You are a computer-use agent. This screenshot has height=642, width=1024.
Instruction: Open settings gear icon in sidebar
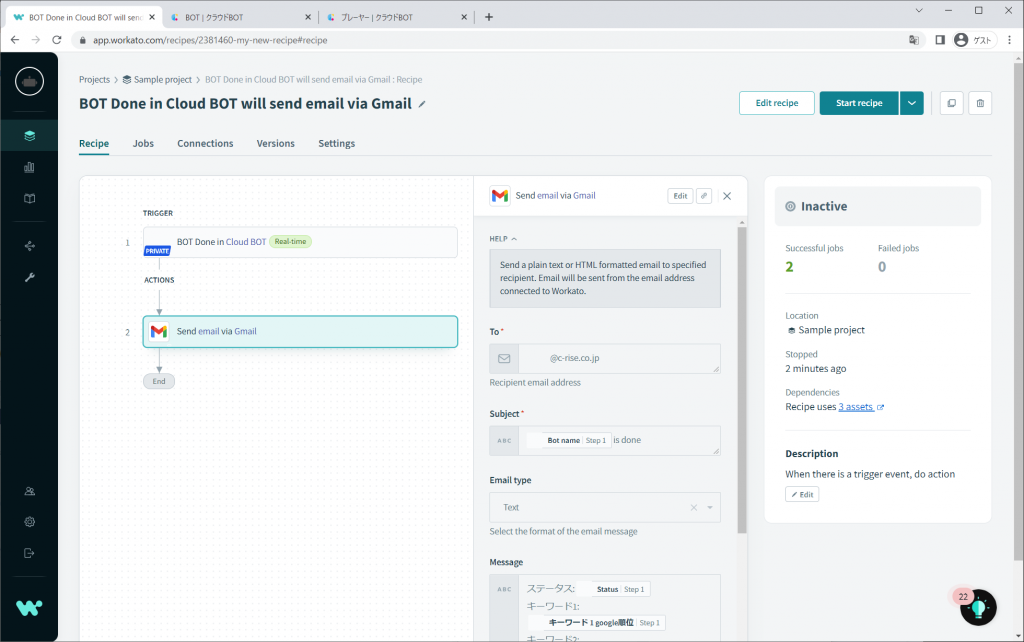[x=29, y=522]
